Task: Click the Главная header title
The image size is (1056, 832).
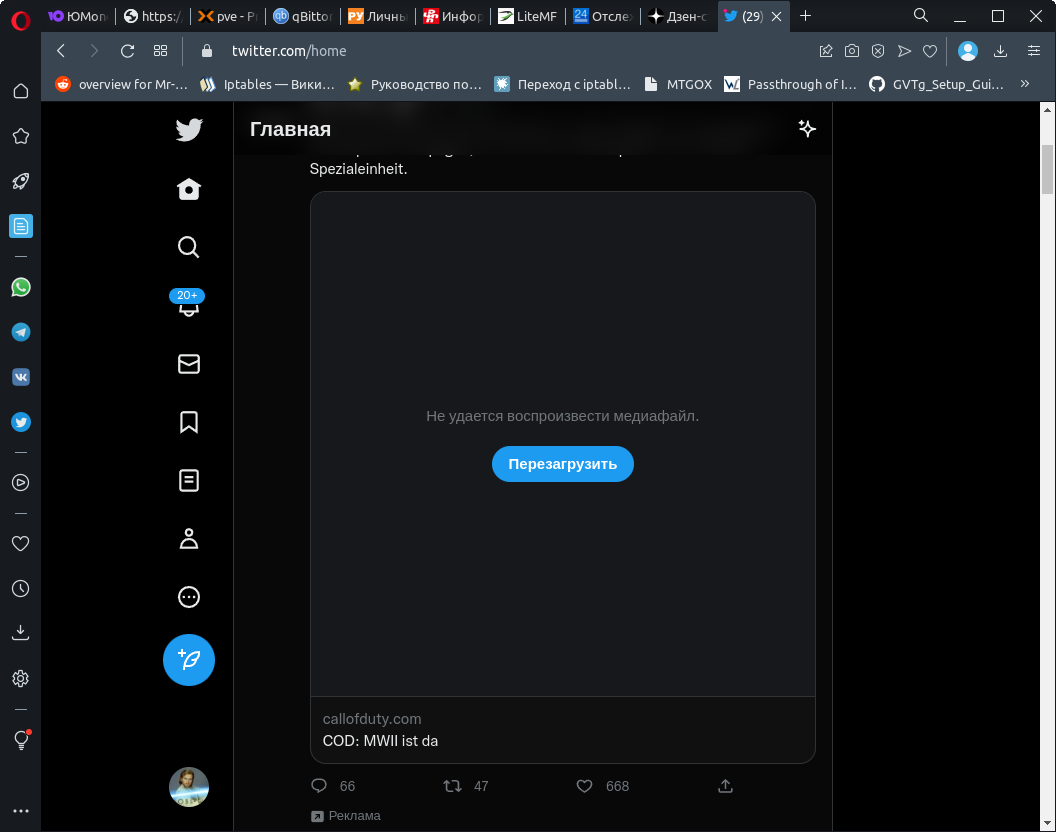Action: point(290,129)
